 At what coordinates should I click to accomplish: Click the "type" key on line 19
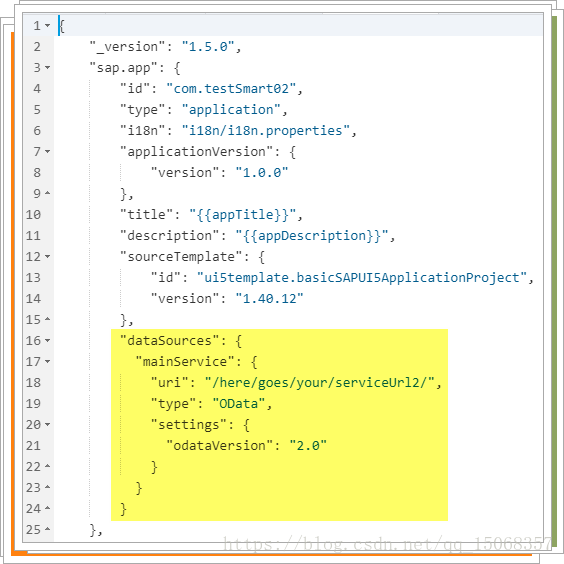[174, 404]
